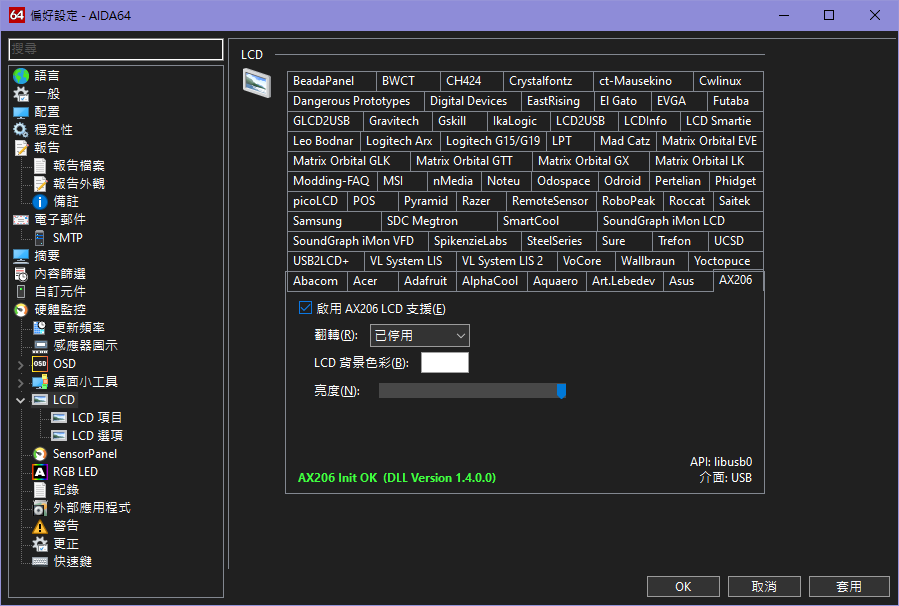Image resolution: width=899 pixels, height=606 pixels.
Task: Select the server icon next to SMTP
Action: 40,238
